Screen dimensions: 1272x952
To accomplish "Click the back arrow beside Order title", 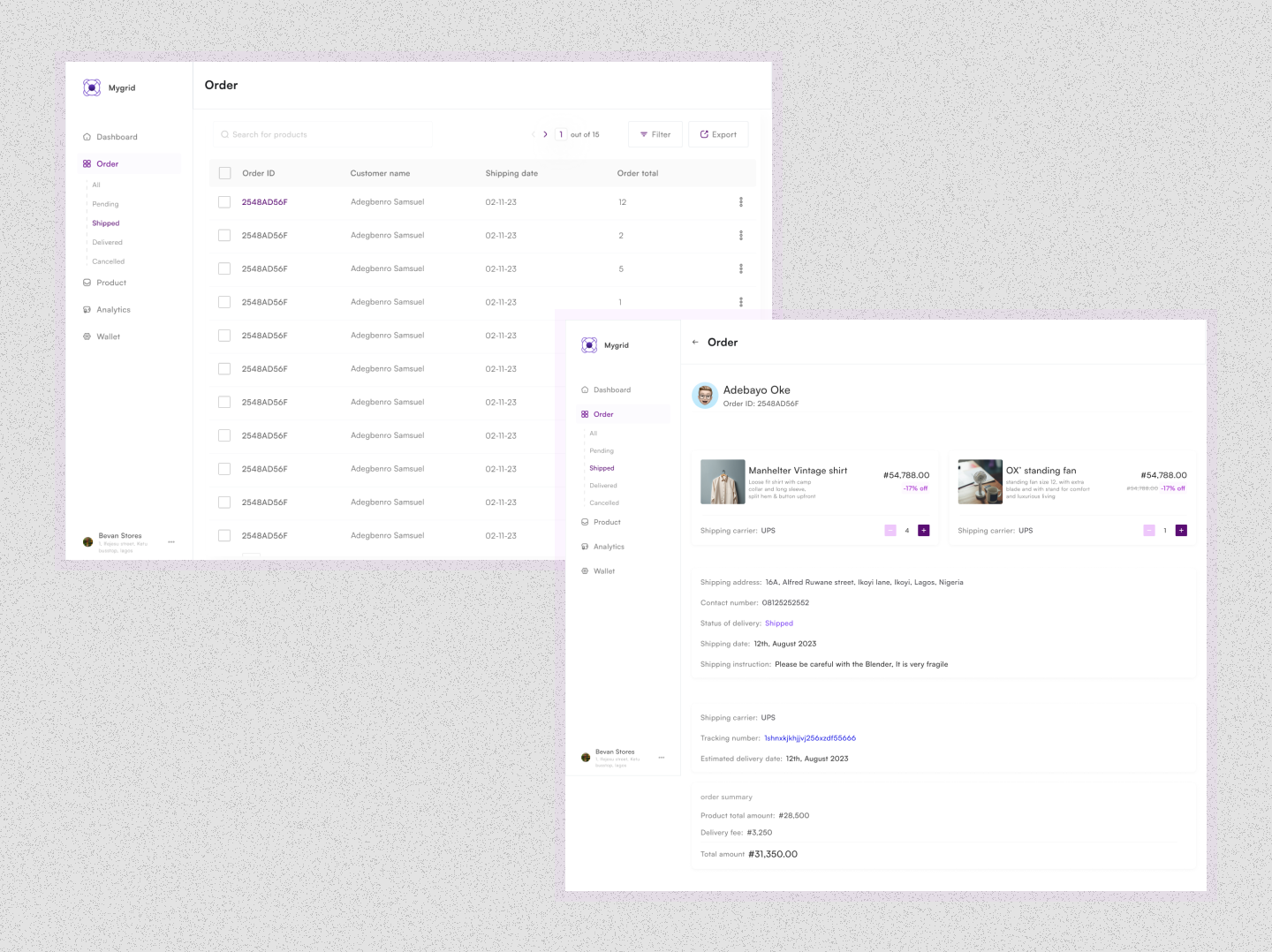I will click(695, 343).
